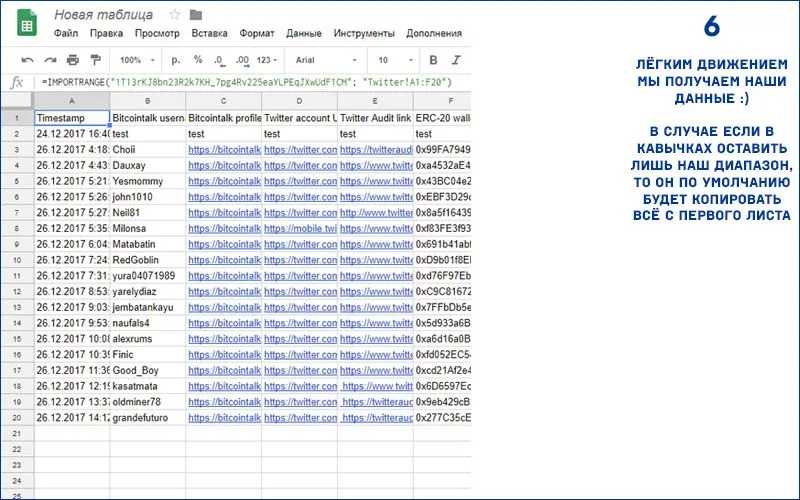Viewport: 800px width, 500px height.
Task: Select row 1 header
Action: [x=17, y=118]
